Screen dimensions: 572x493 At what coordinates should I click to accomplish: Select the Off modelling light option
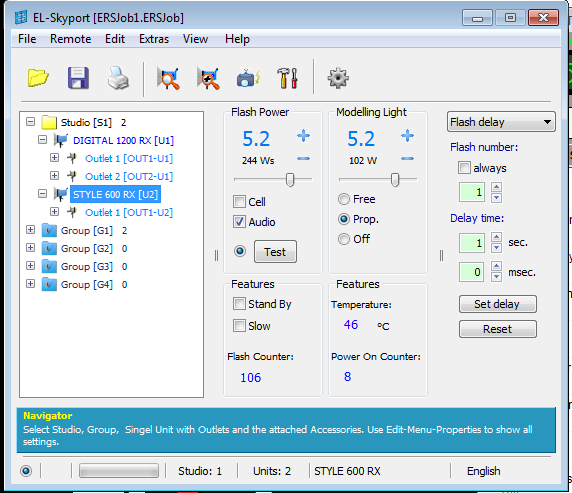click(344, 239)
